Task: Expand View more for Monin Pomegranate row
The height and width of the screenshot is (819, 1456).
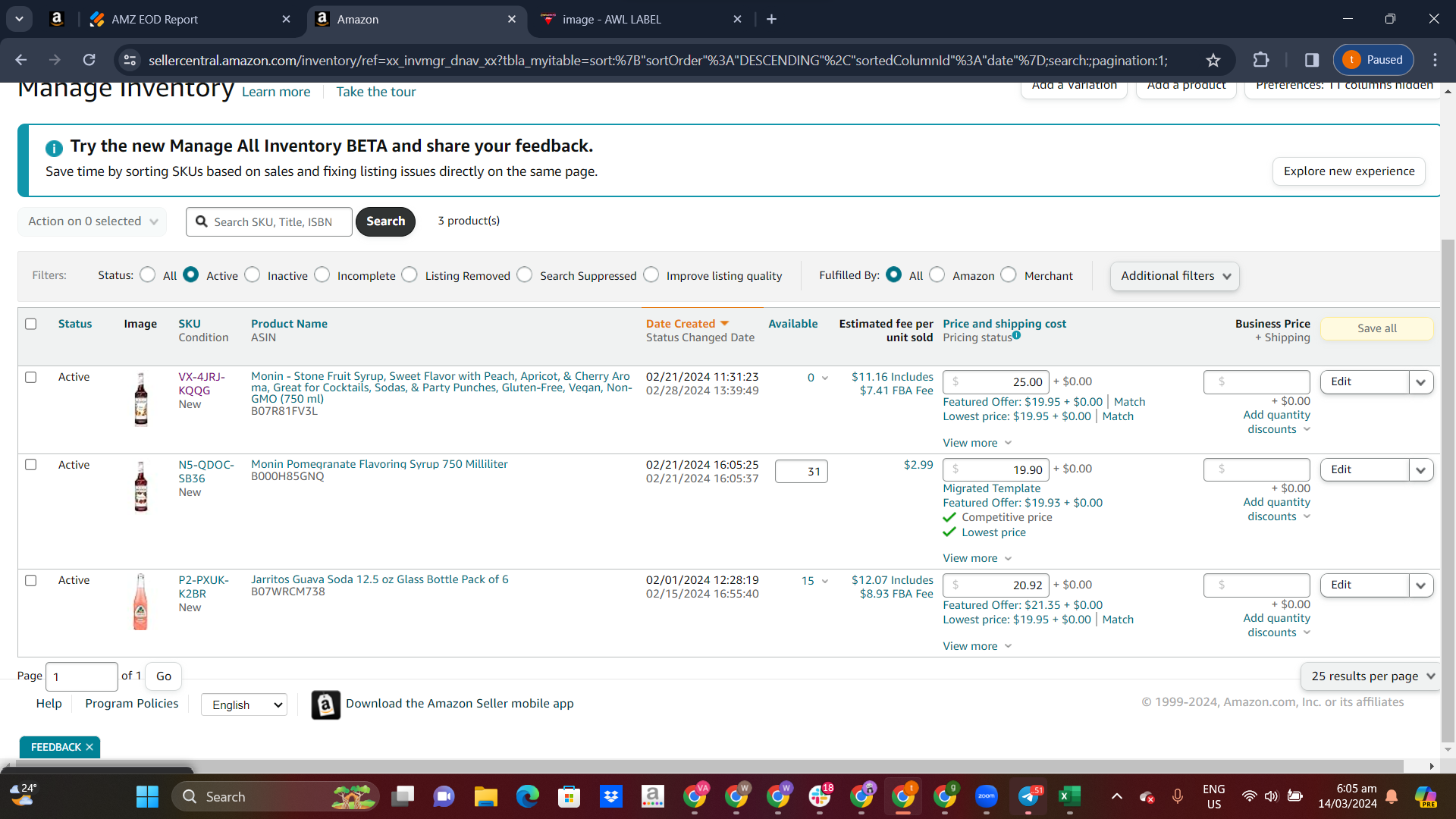Action: (x=977, y=558)
